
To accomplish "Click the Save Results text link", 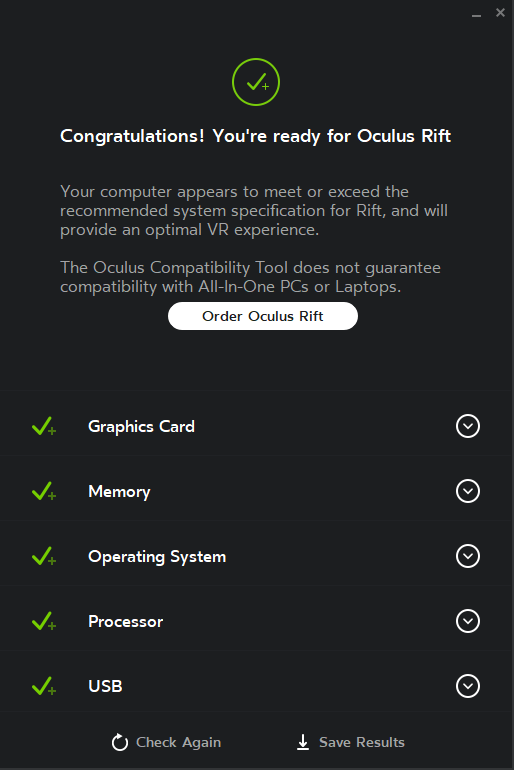I will click(362, 742).
